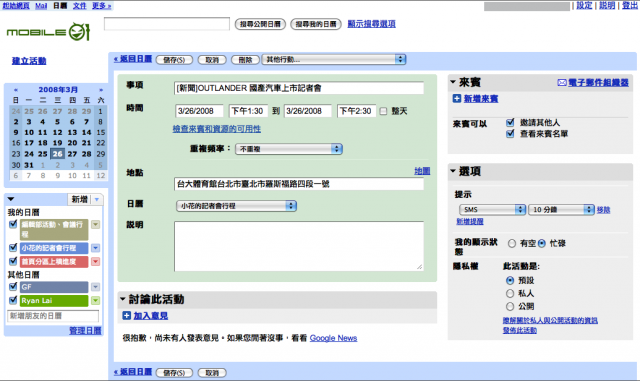
Task: Select 有空 availability radio button
Action: tap(512, 243)
